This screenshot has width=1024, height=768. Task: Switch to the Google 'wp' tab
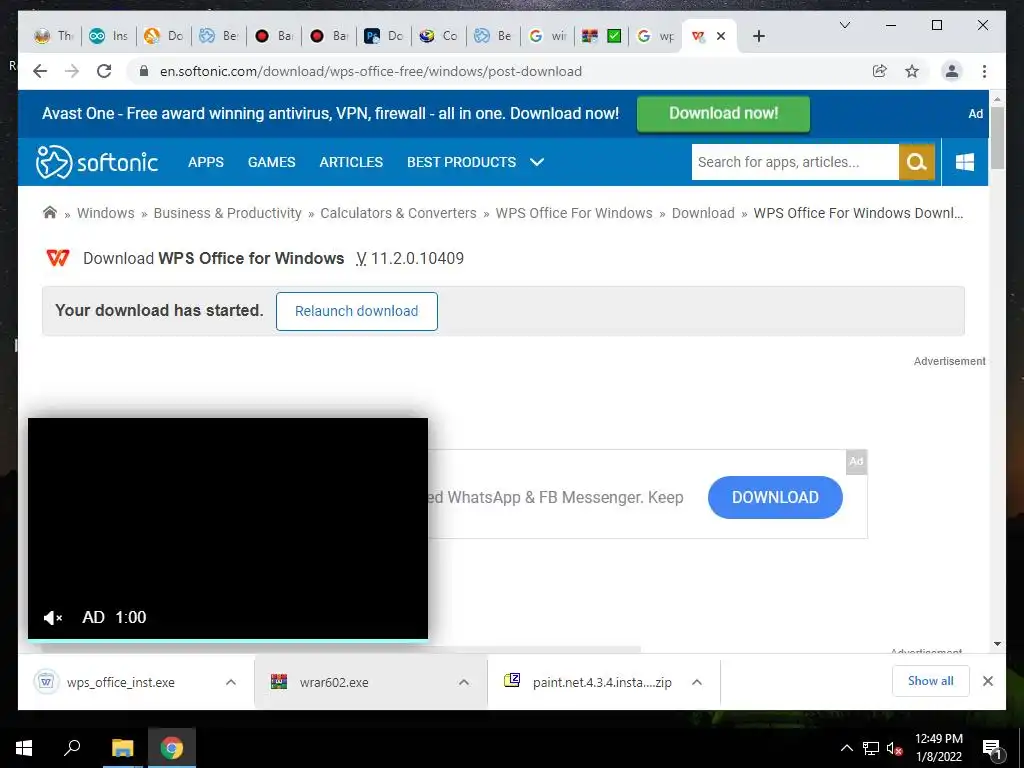tap(656, 36)
